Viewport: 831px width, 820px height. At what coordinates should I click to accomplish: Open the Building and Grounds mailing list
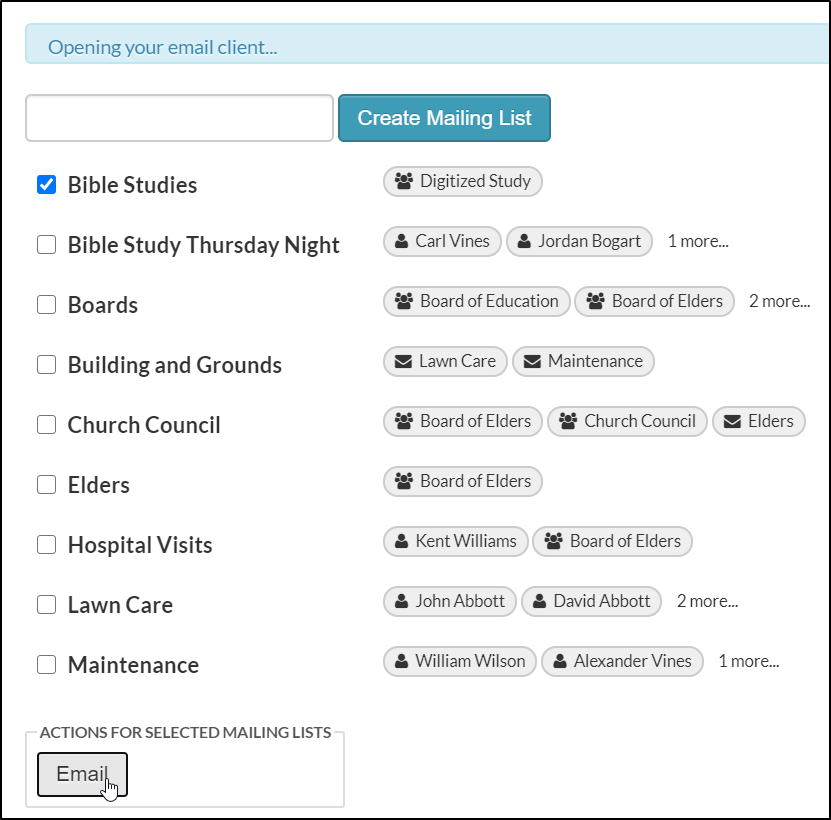pos(174,365)
